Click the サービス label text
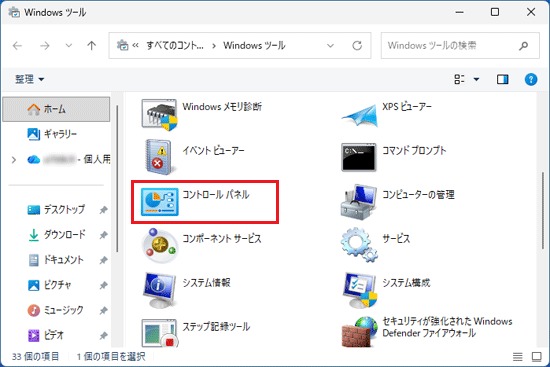This screenshot has width=550, height=367. tap(396, 239)
